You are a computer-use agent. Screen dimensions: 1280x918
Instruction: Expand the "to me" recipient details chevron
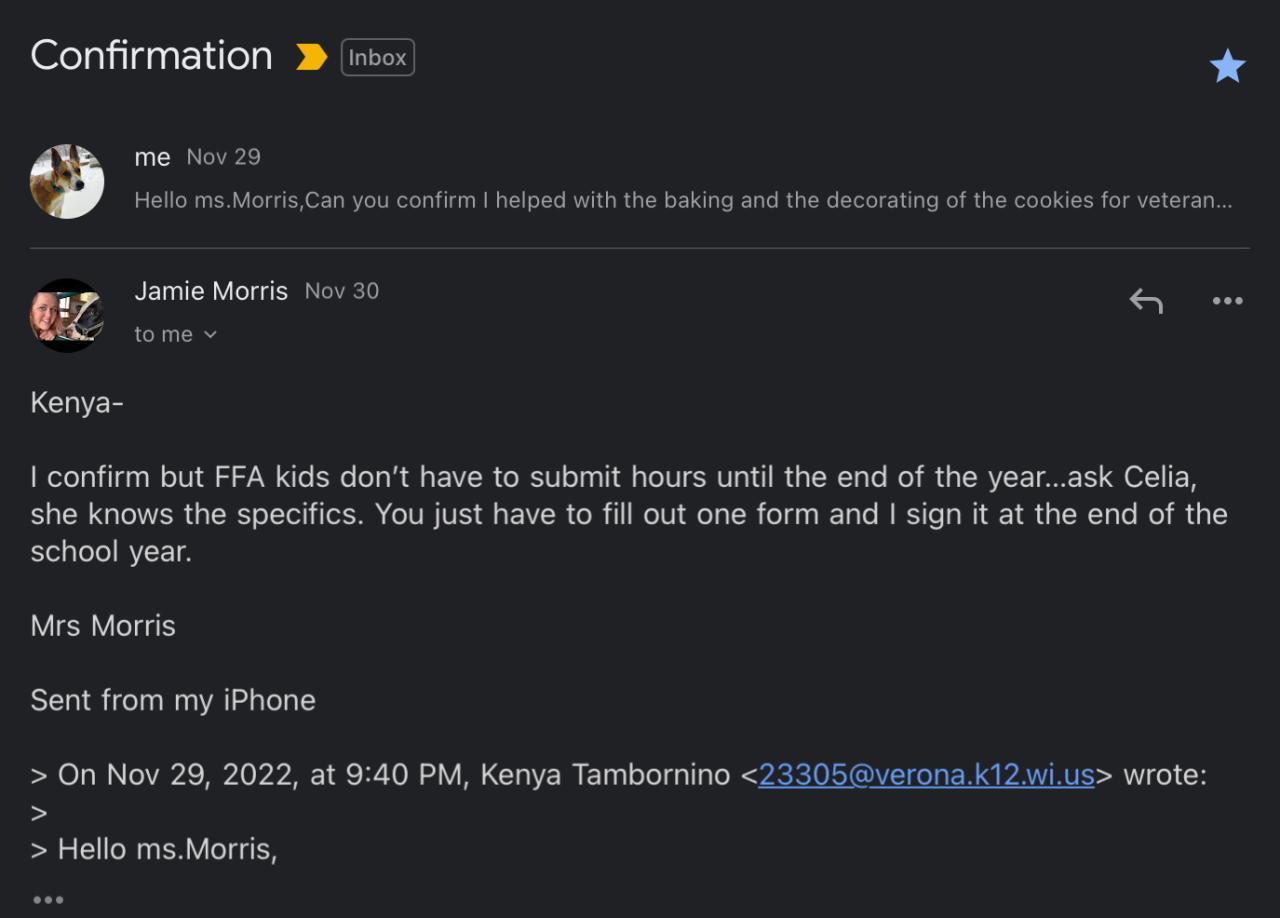pyautogui.click(x=210, y=335)
